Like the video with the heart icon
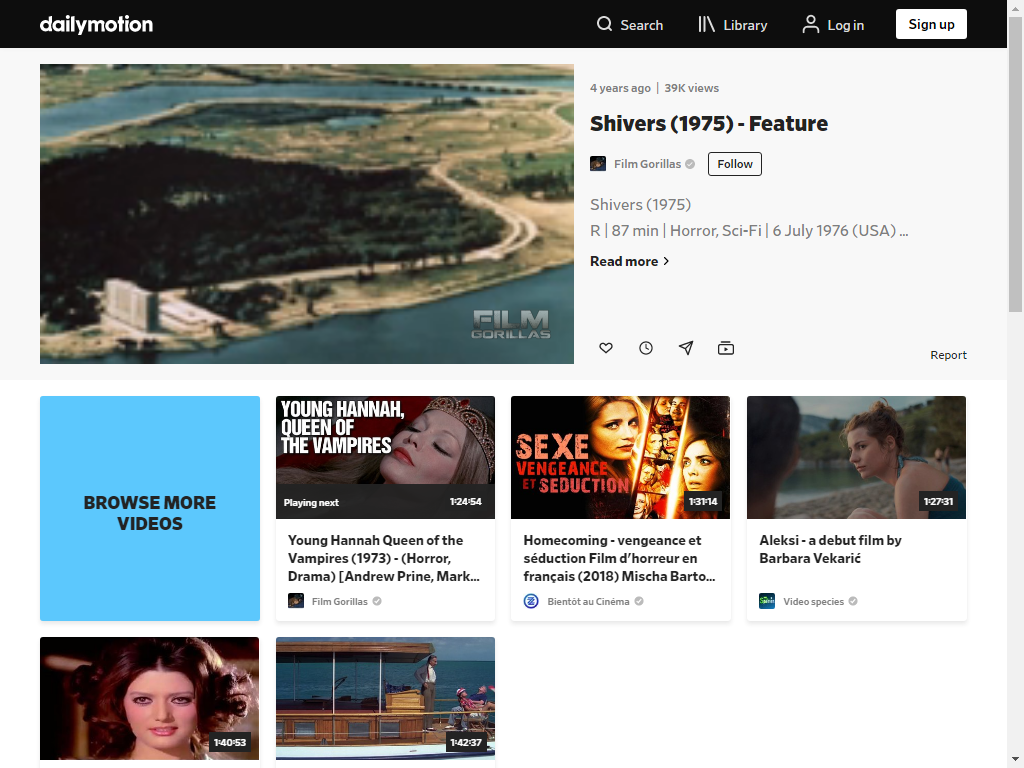The height and width of the screenshot is (768, 1024). click(606, 348)
